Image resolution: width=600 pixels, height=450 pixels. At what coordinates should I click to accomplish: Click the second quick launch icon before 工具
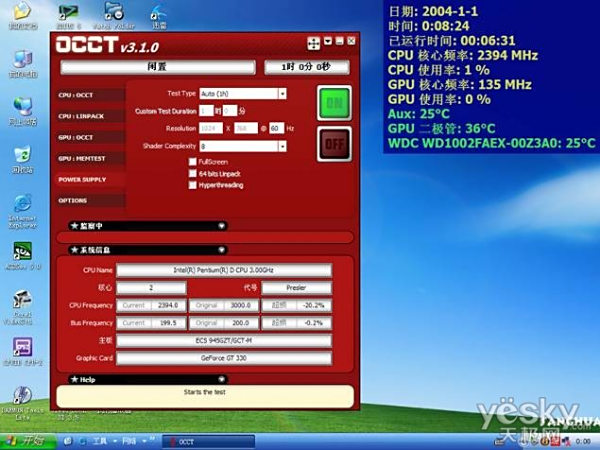click(x=83, y=441)
